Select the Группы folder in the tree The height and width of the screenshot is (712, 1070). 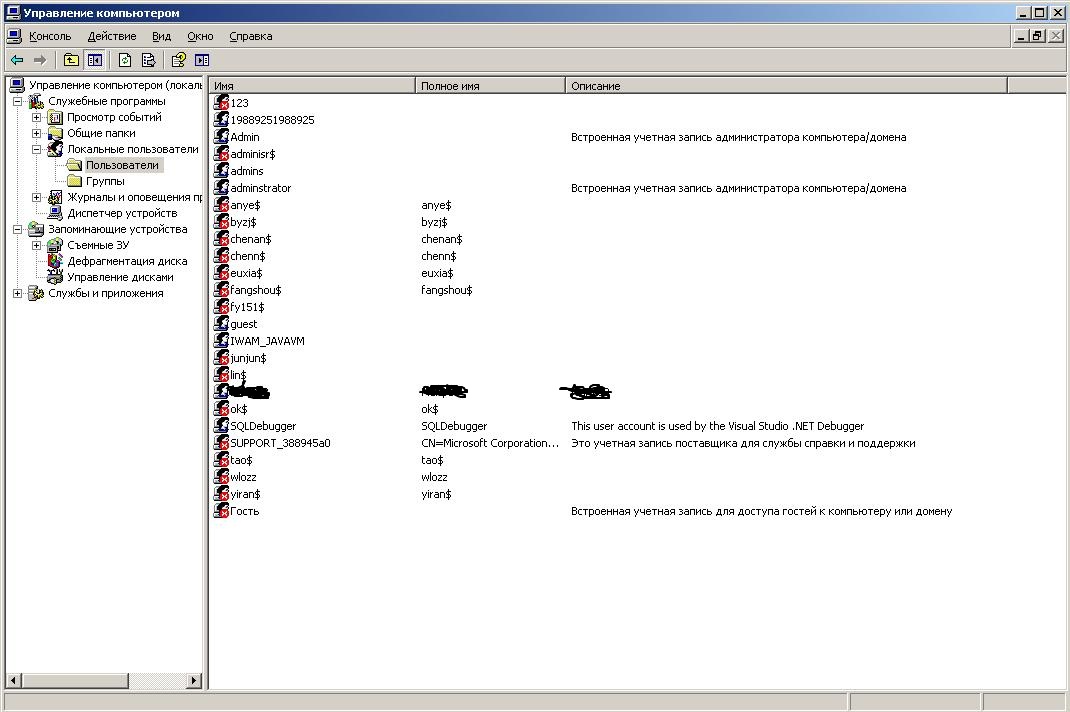[105, 181]
